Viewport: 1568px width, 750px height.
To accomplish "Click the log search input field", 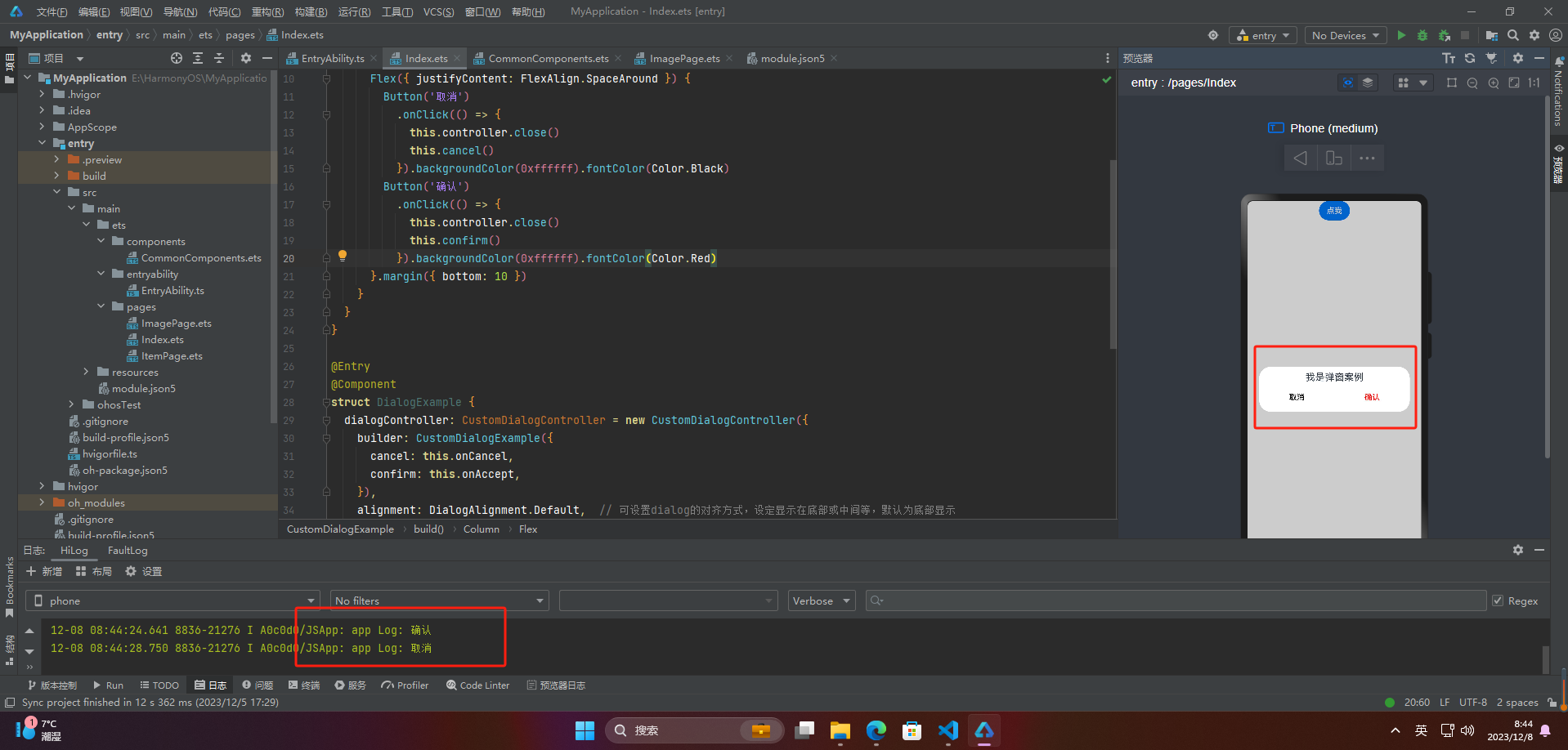I will (1176, 600).
